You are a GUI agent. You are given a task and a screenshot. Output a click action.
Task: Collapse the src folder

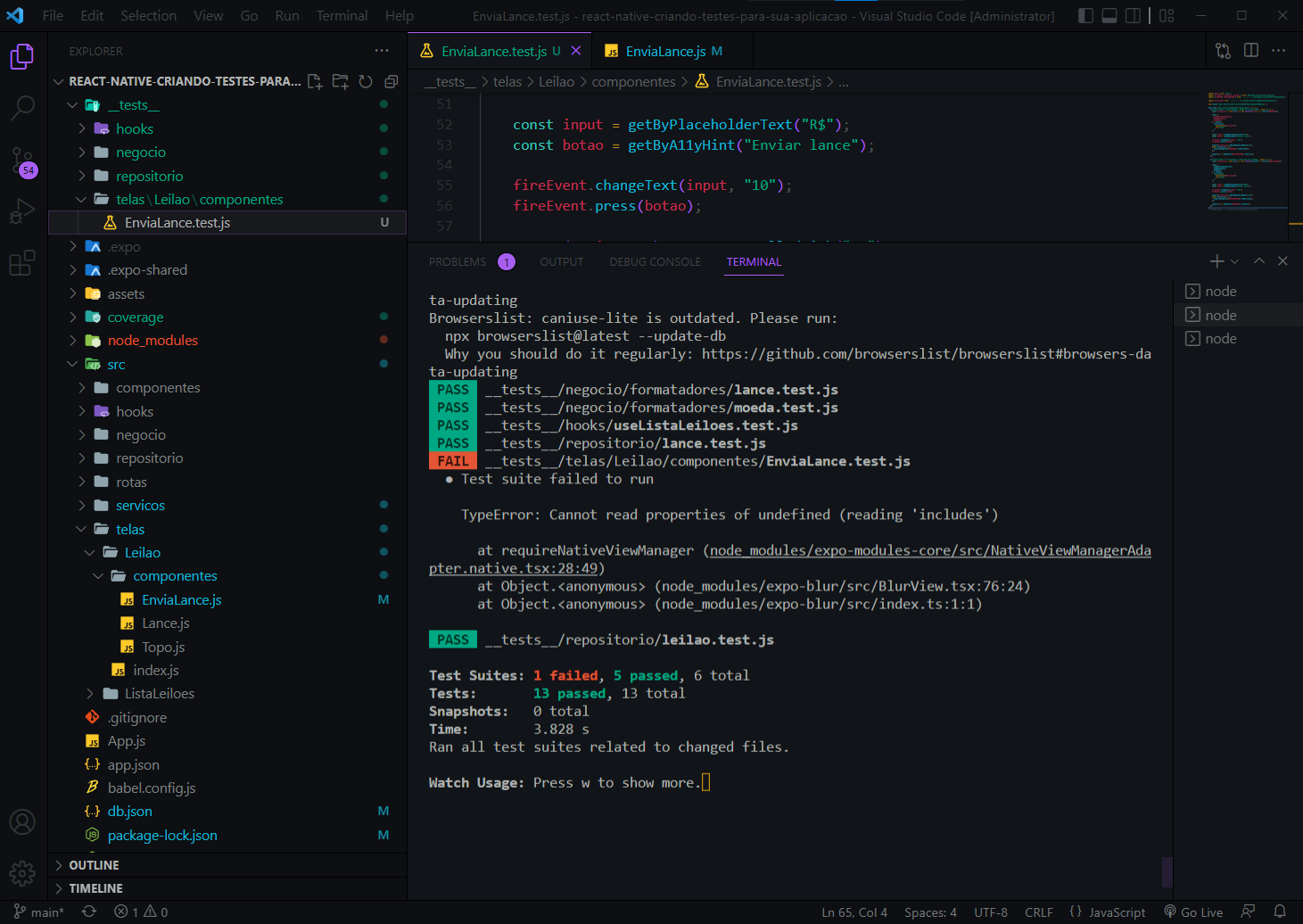(x=227, y=364)
